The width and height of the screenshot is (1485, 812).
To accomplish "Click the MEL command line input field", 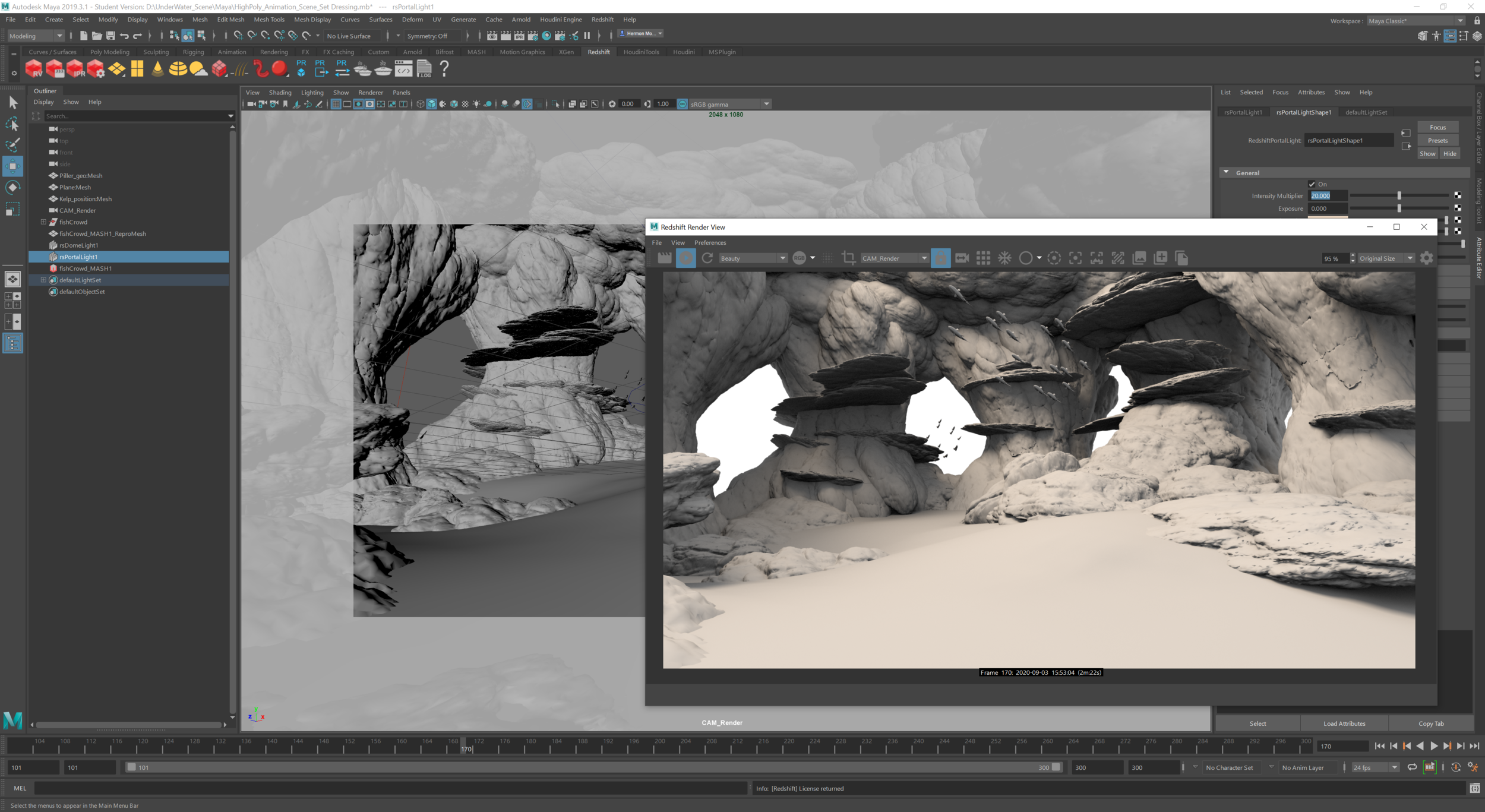I will click(x=238, y=788).
